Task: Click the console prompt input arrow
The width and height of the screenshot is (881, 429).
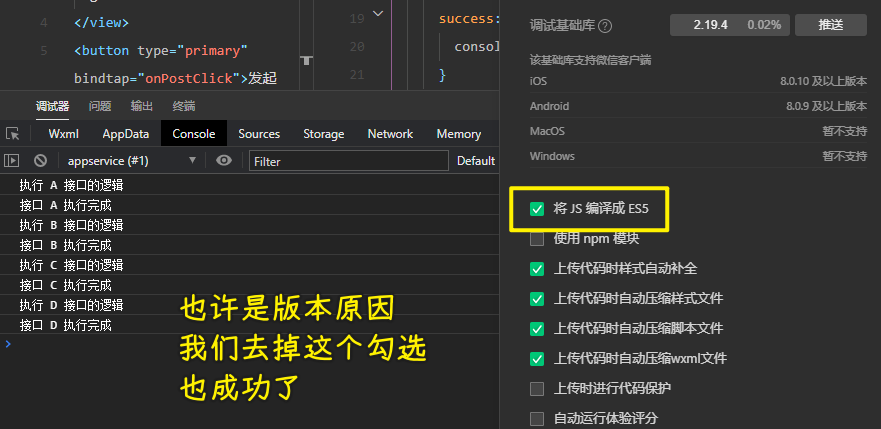Action: 8,344
